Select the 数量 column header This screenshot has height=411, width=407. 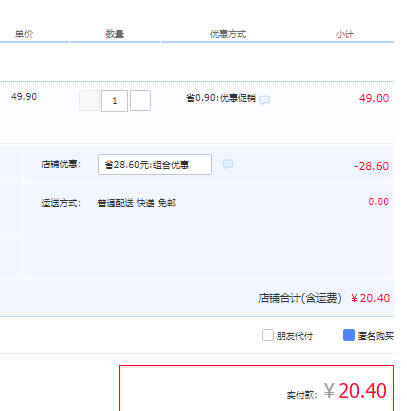click(115, 34)
